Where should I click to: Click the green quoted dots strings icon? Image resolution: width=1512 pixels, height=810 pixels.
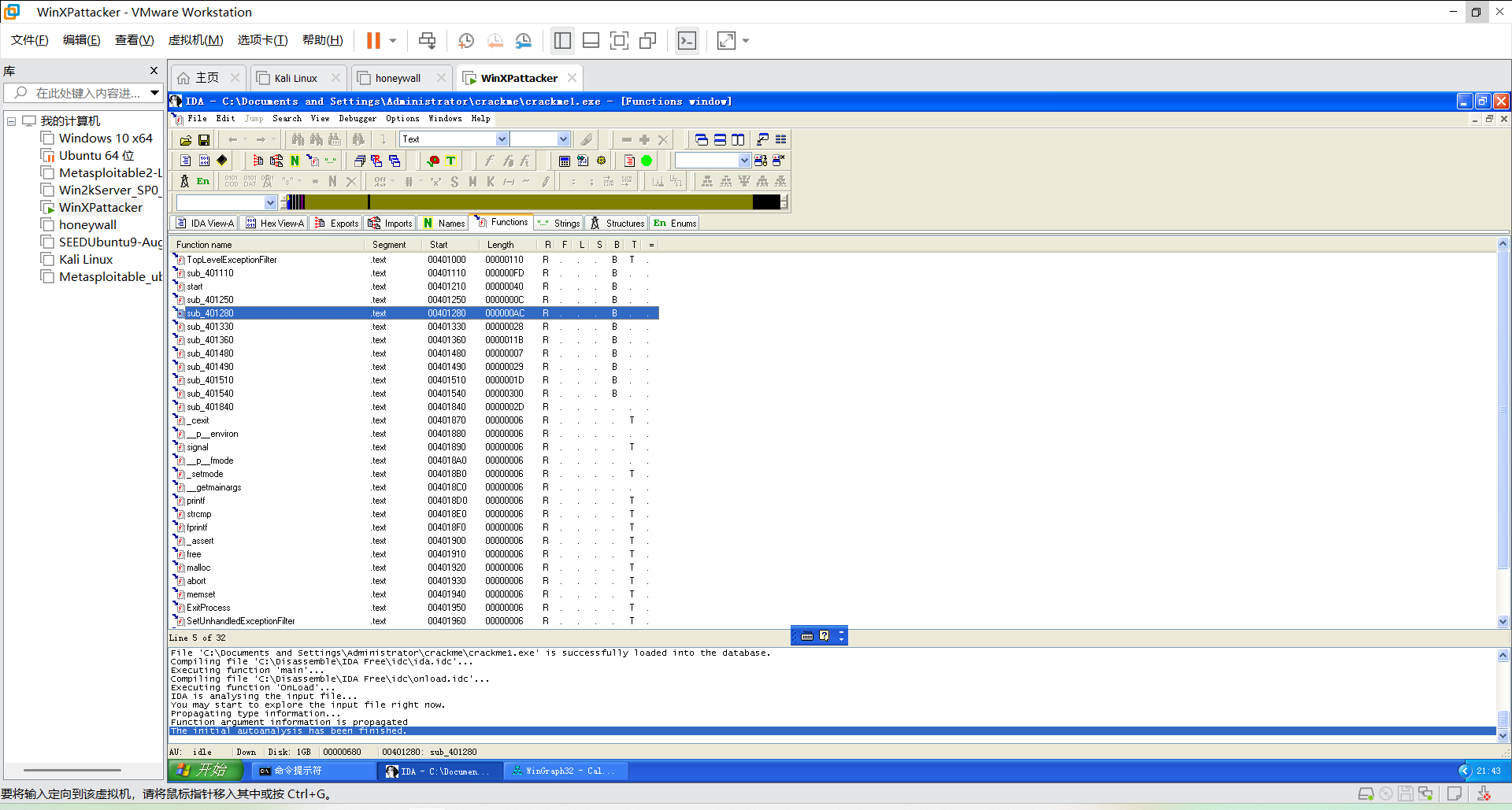pos(331,161)
